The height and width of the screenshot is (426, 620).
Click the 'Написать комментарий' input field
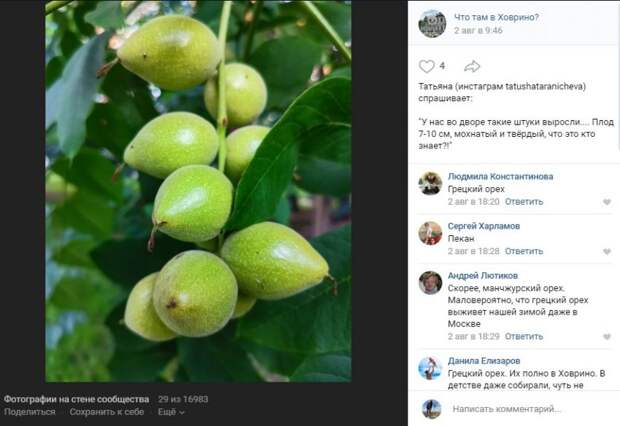tap(532, 409)
